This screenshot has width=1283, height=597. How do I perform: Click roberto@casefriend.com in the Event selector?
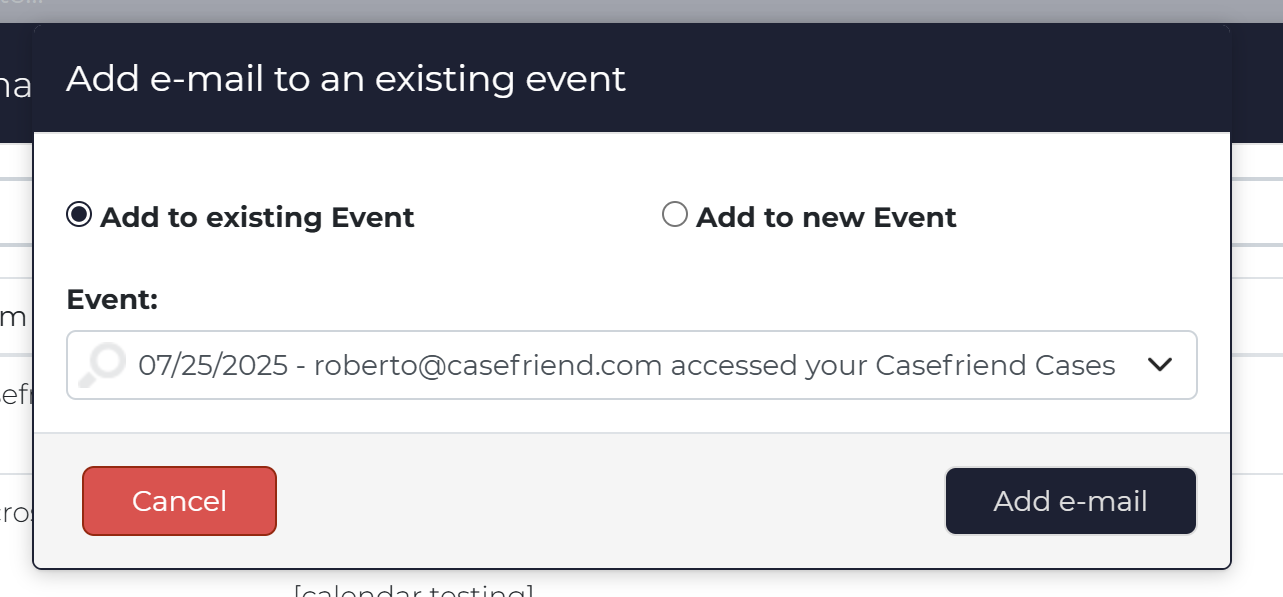coord(488,366)
